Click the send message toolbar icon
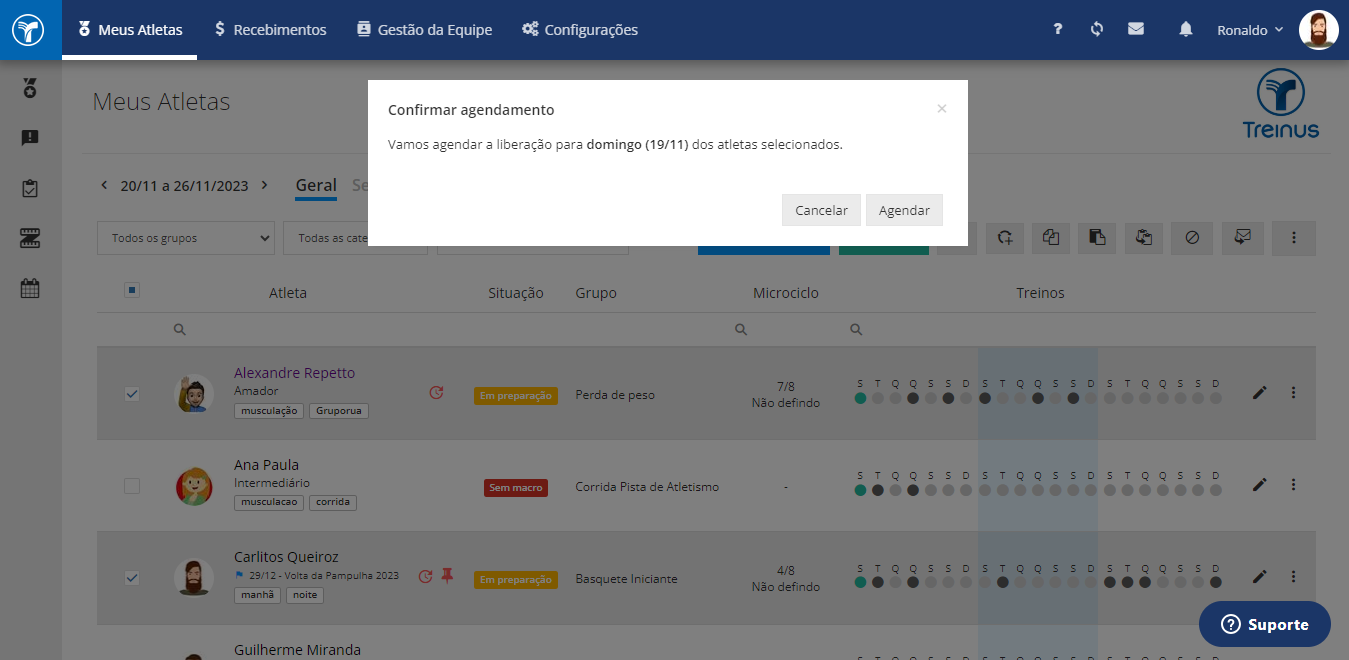 pyautogui.click(x=1243, y=238)
